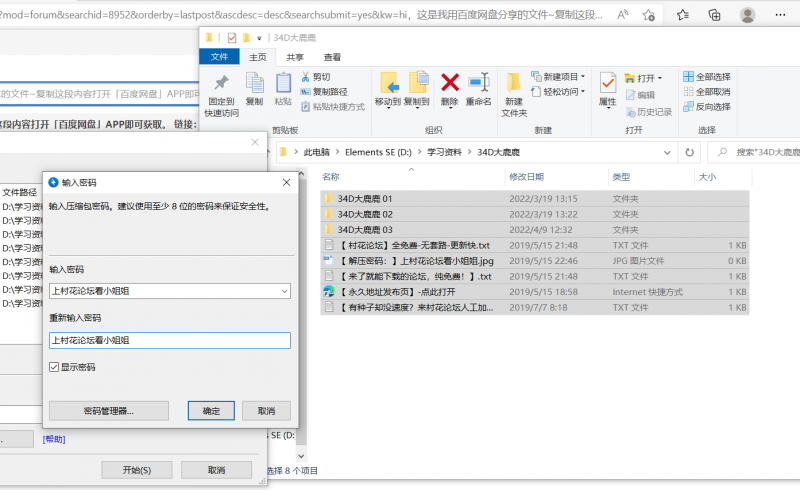
Task: Click the browser favorites star icon
Action: (648, 15)
